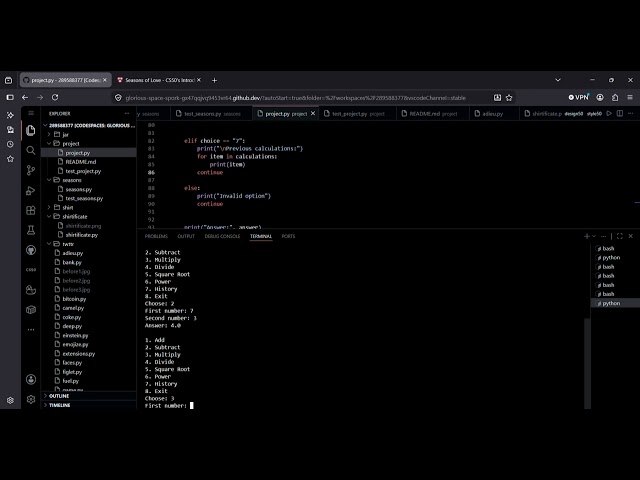Open the Output panel tab
640x480 pixels.
pyautogui.click(x=186, y=236)
